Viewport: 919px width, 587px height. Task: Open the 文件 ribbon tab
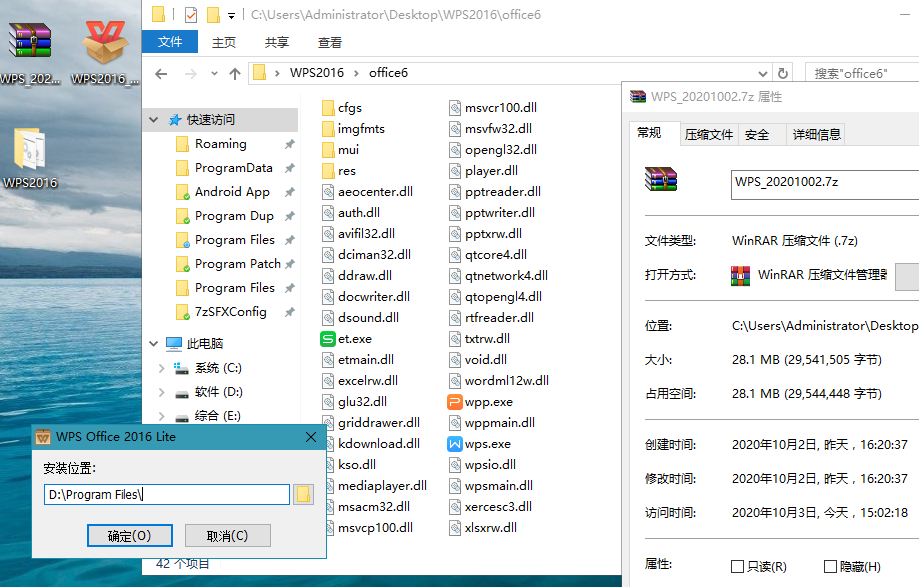(x=170, y=42)
